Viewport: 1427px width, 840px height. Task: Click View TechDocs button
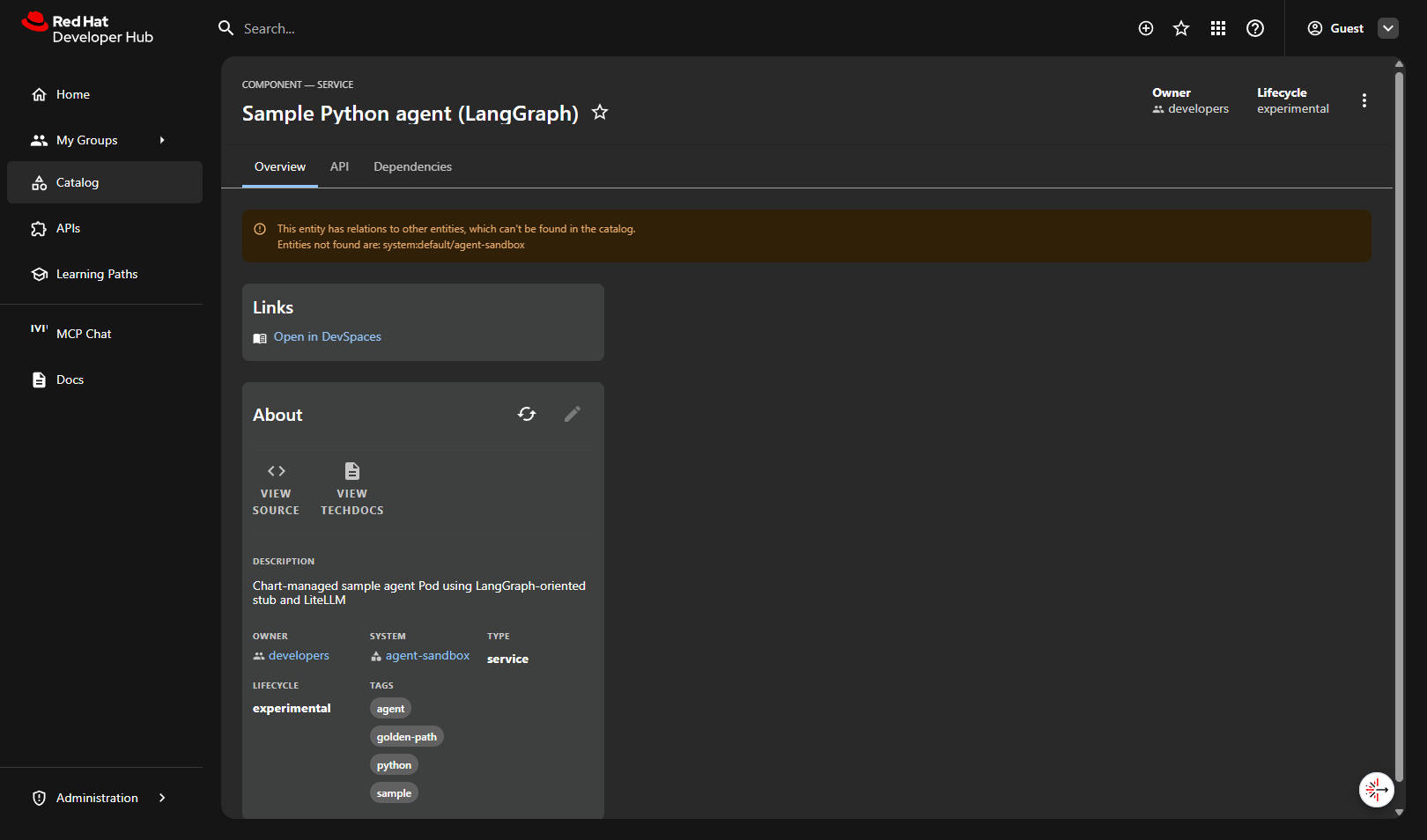352,490
